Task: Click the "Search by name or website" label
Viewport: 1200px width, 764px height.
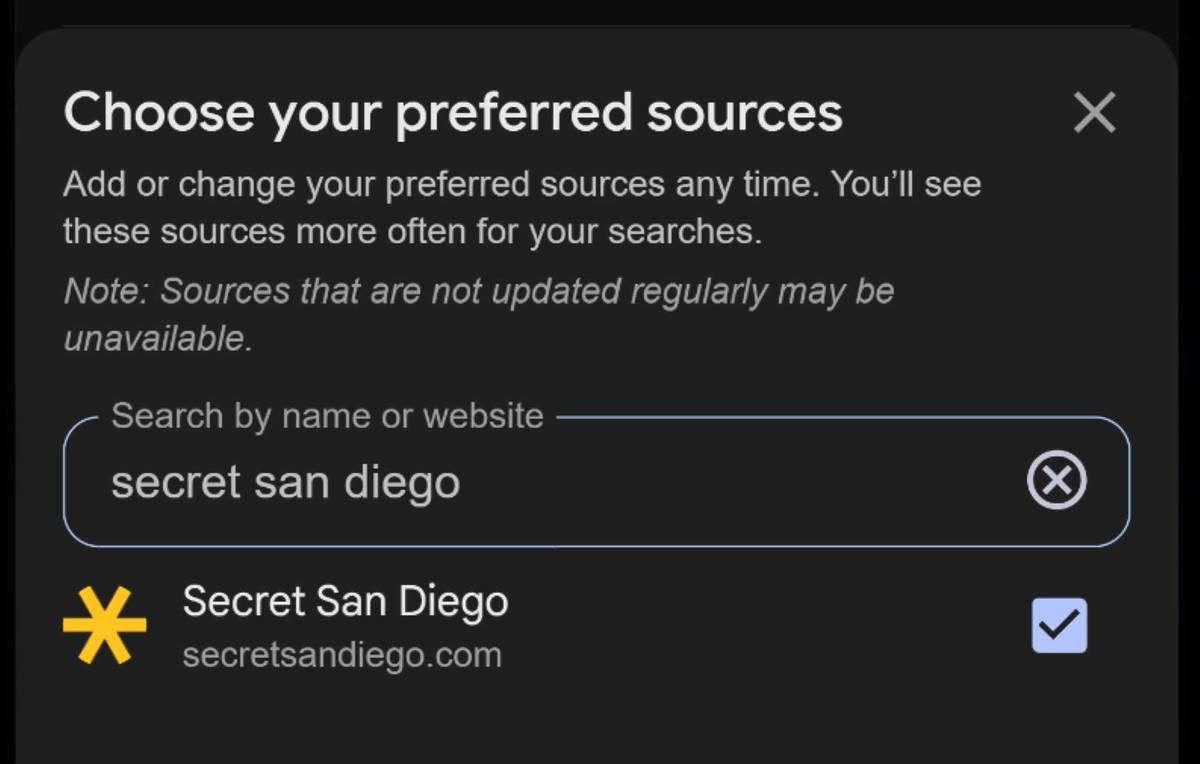Action: pyautogui.click(x=327, y=416)
